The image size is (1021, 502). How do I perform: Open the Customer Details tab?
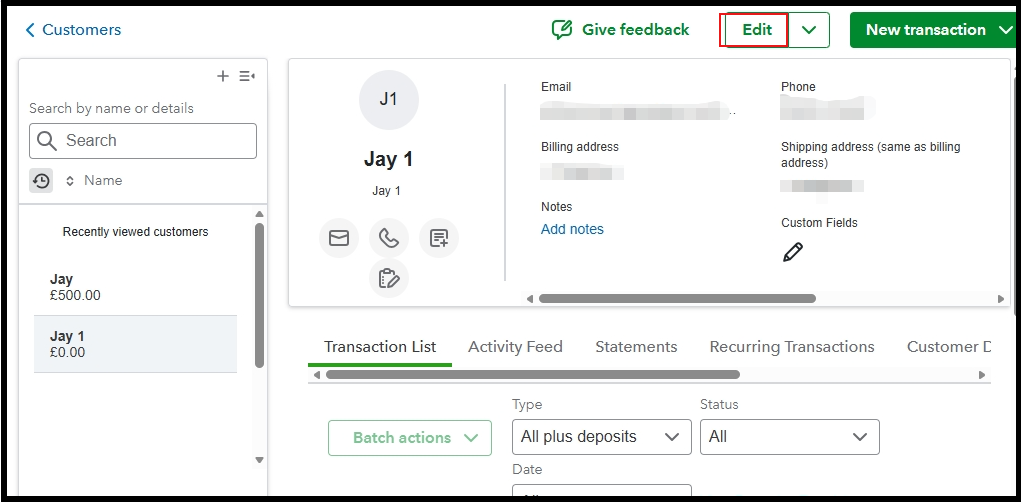tap(949, 347)
